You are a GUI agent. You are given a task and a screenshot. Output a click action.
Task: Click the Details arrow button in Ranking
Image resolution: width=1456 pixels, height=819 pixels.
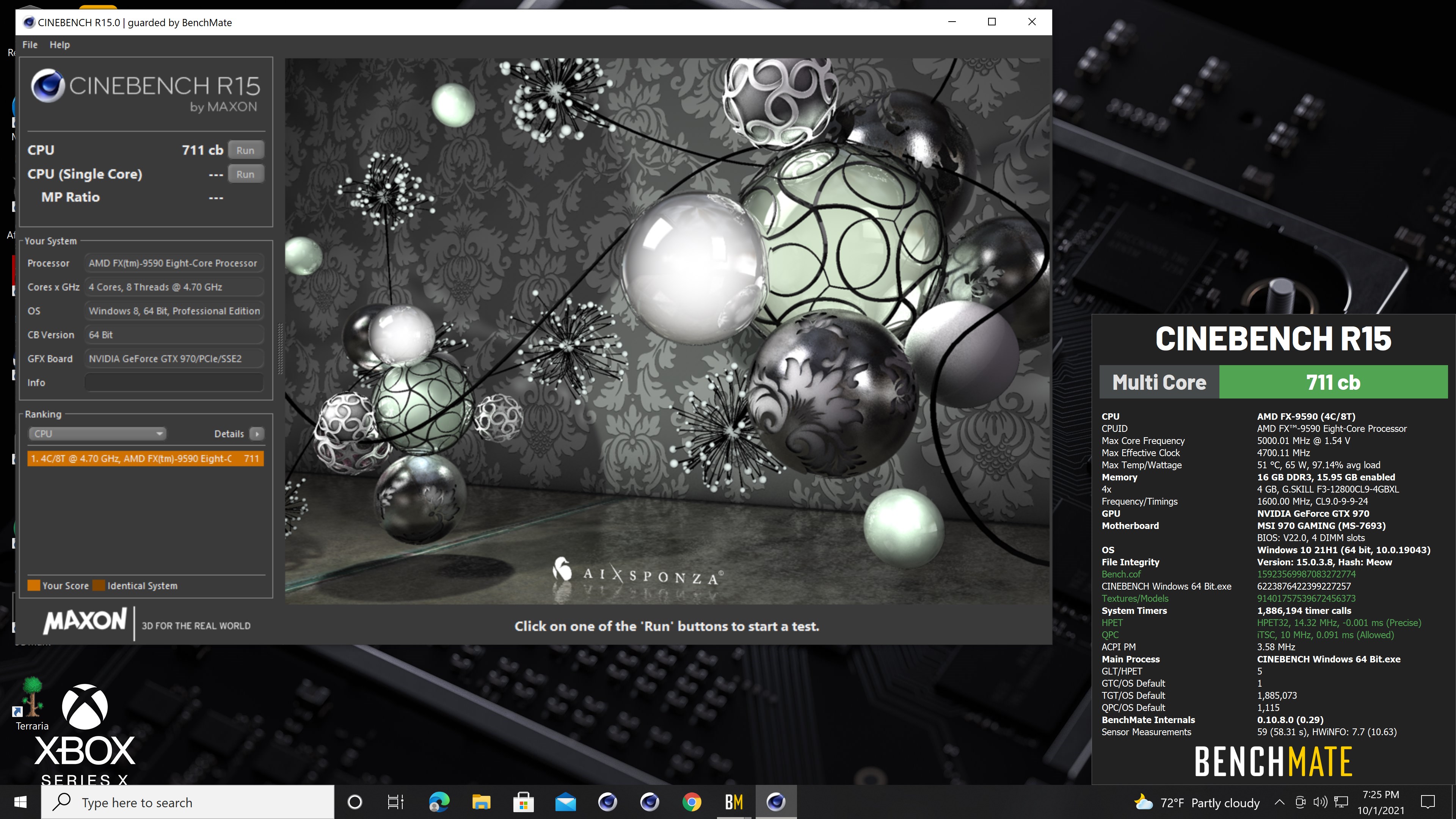pyautogui.click(x=257, y=433)
